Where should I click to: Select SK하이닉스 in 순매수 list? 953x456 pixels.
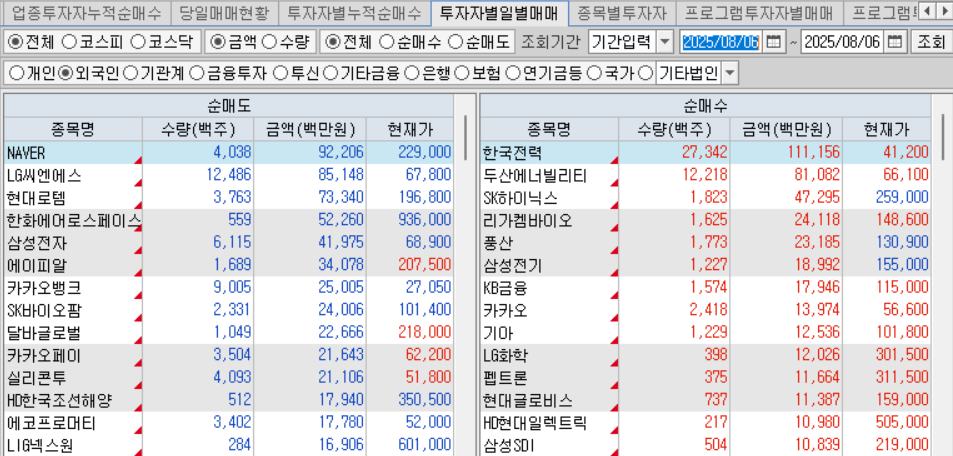[706, 198]
